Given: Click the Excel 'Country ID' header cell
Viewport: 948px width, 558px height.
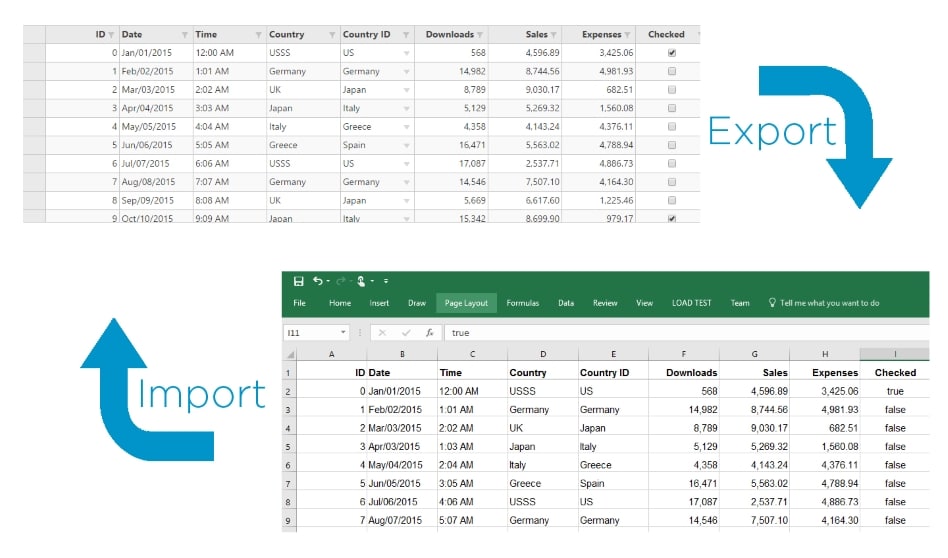Looking at the screenshot, I should click(613, 373).
